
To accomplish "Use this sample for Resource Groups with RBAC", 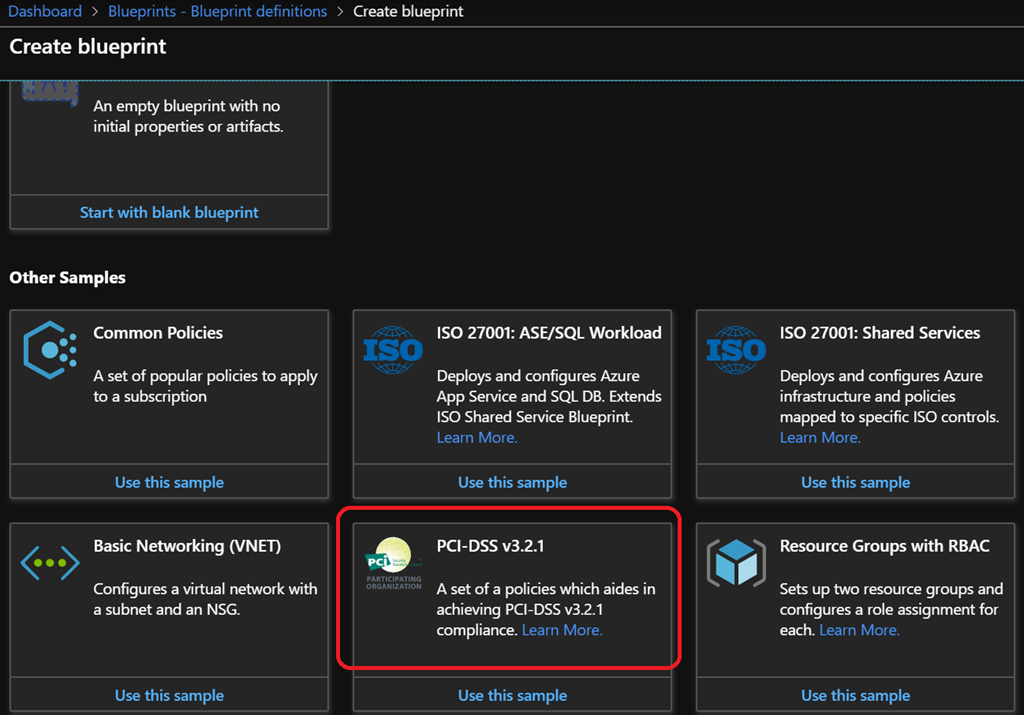I will click(x=855, y=695).
